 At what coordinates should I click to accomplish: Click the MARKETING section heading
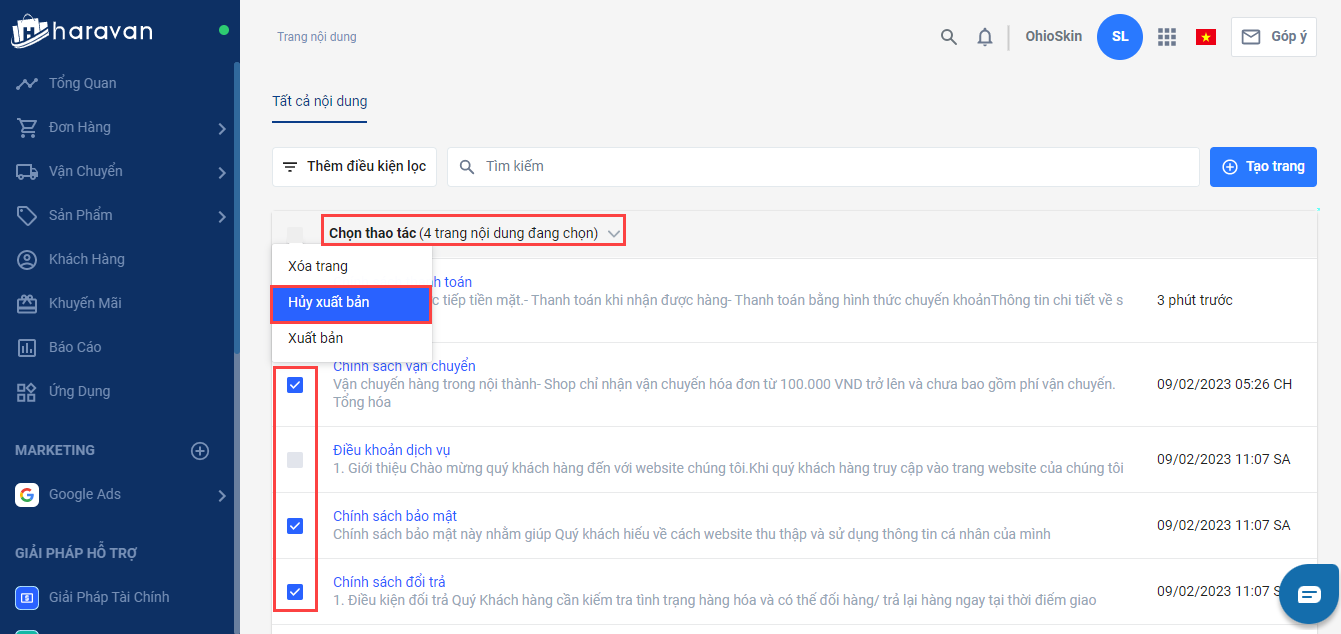[55, 450]
